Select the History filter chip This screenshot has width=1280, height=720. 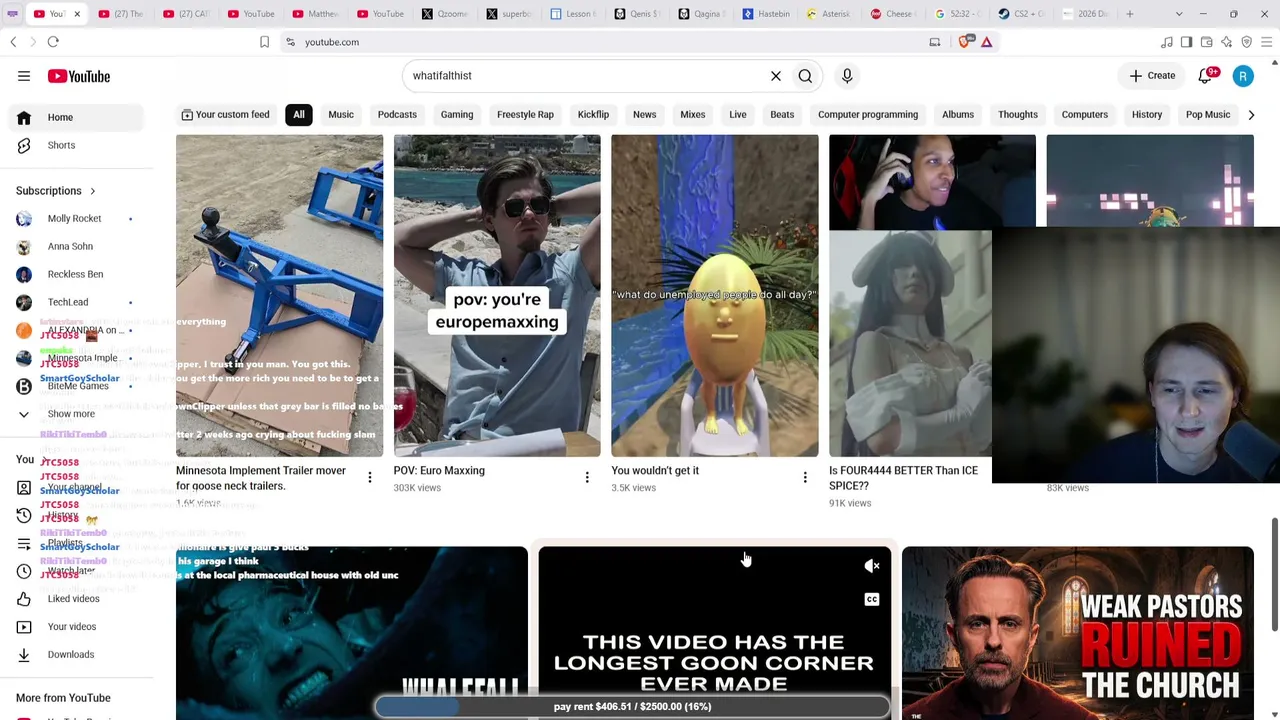(1147, 115)
